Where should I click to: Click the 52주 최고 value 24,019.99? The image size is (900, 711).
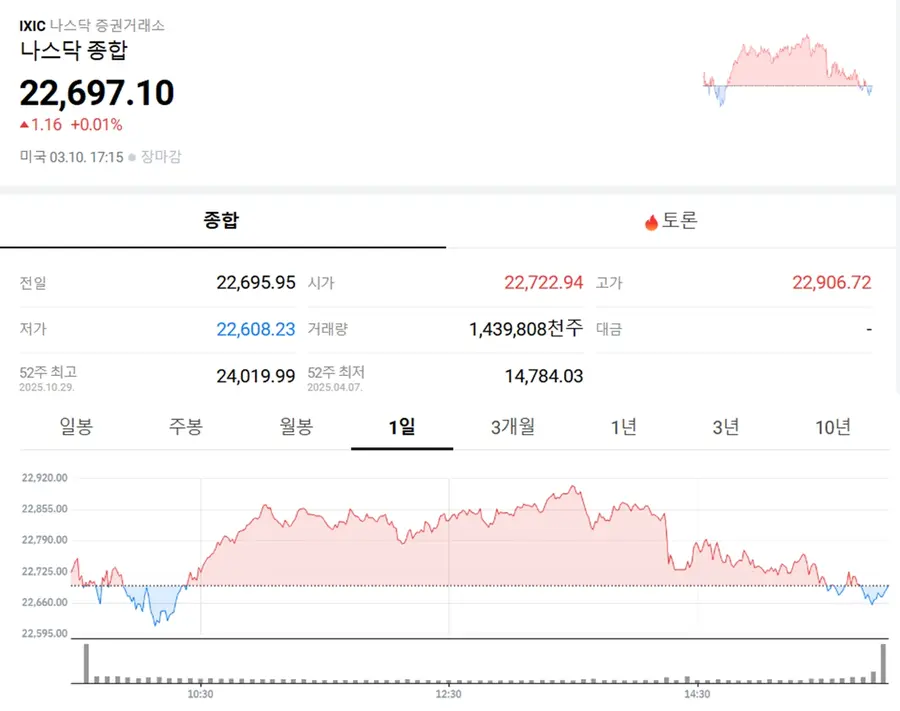256,376
